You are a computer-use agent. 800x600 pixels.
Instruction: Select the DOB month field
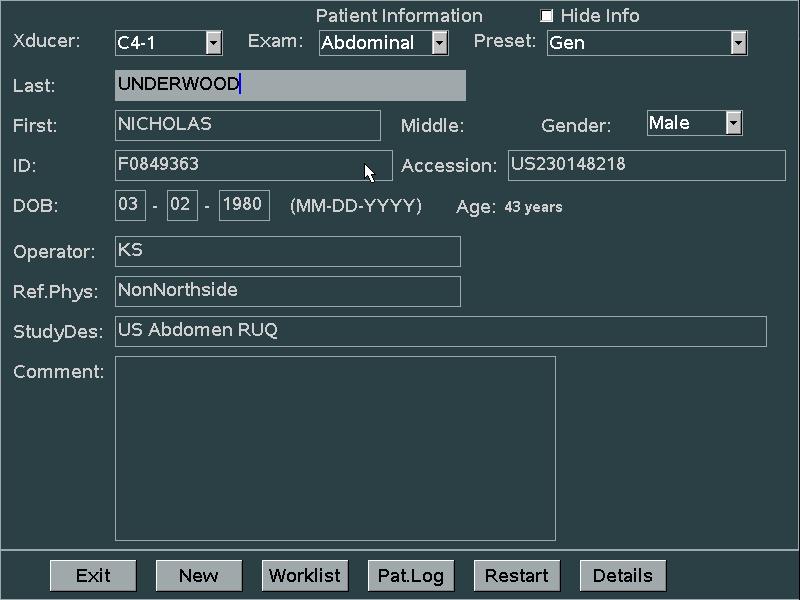[x=129, y=205]
